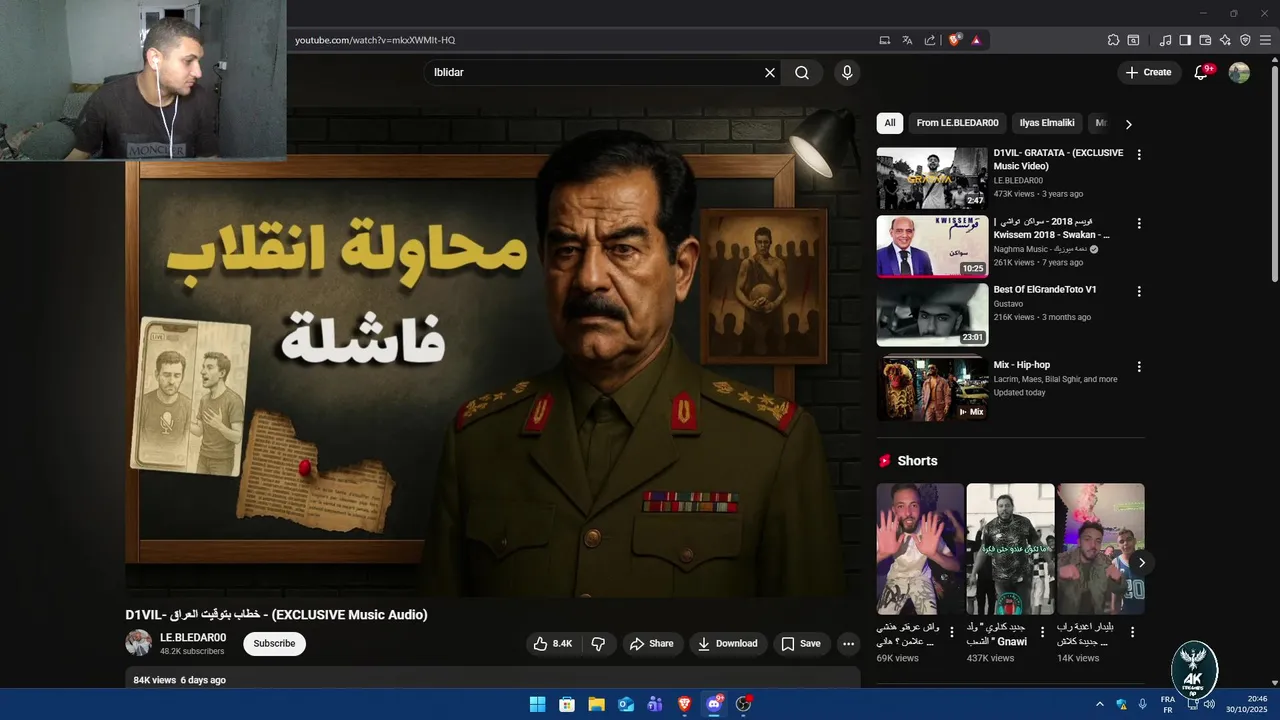Open OBS Studio from taskbar
The width and height of the screenshot is (1280, 720).
743,704
